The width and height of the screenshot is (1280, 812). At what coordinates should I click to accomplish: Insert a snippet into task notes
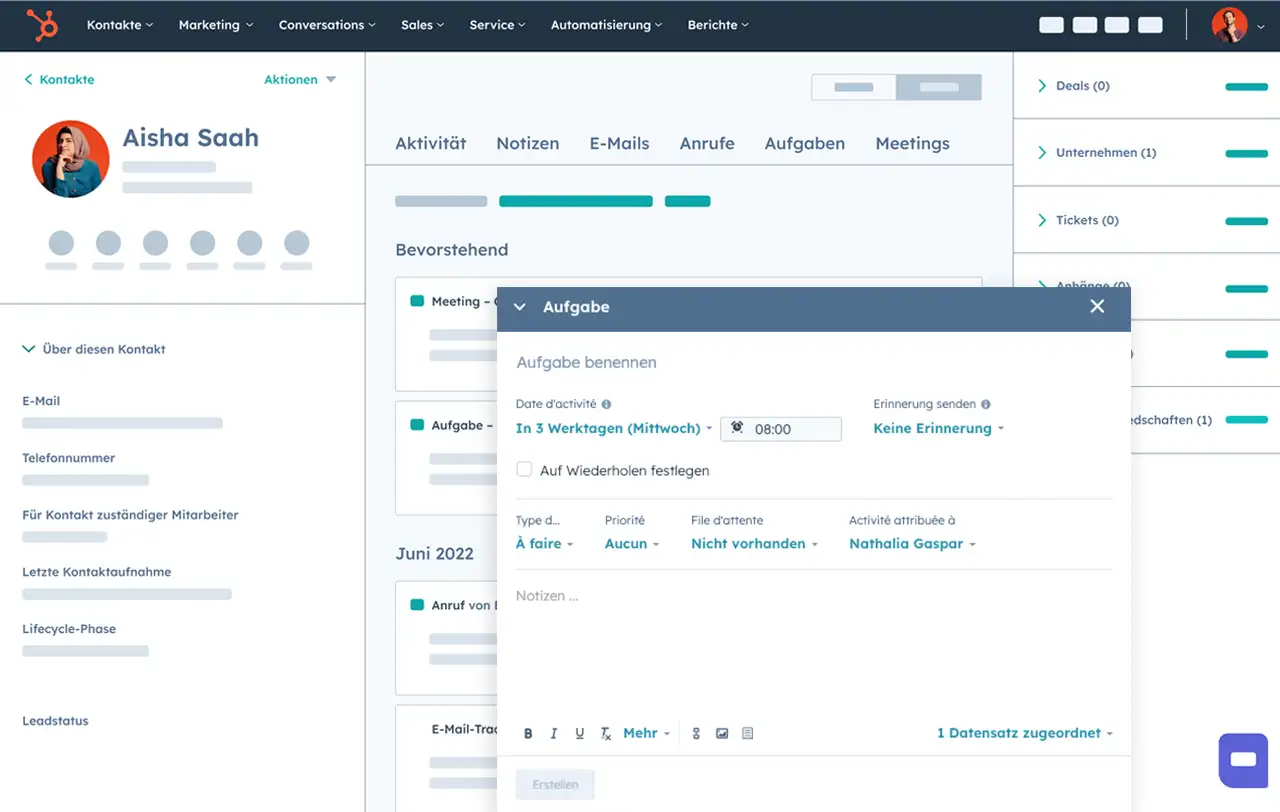(748, 734)
